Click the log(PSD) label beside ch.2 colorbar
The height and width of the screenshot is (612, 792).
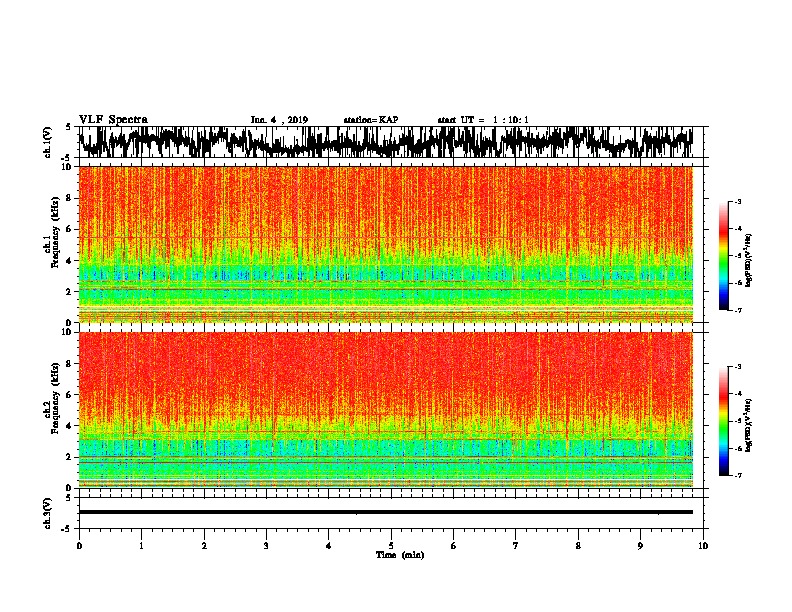pyautogui.click(x=749, y=426)
